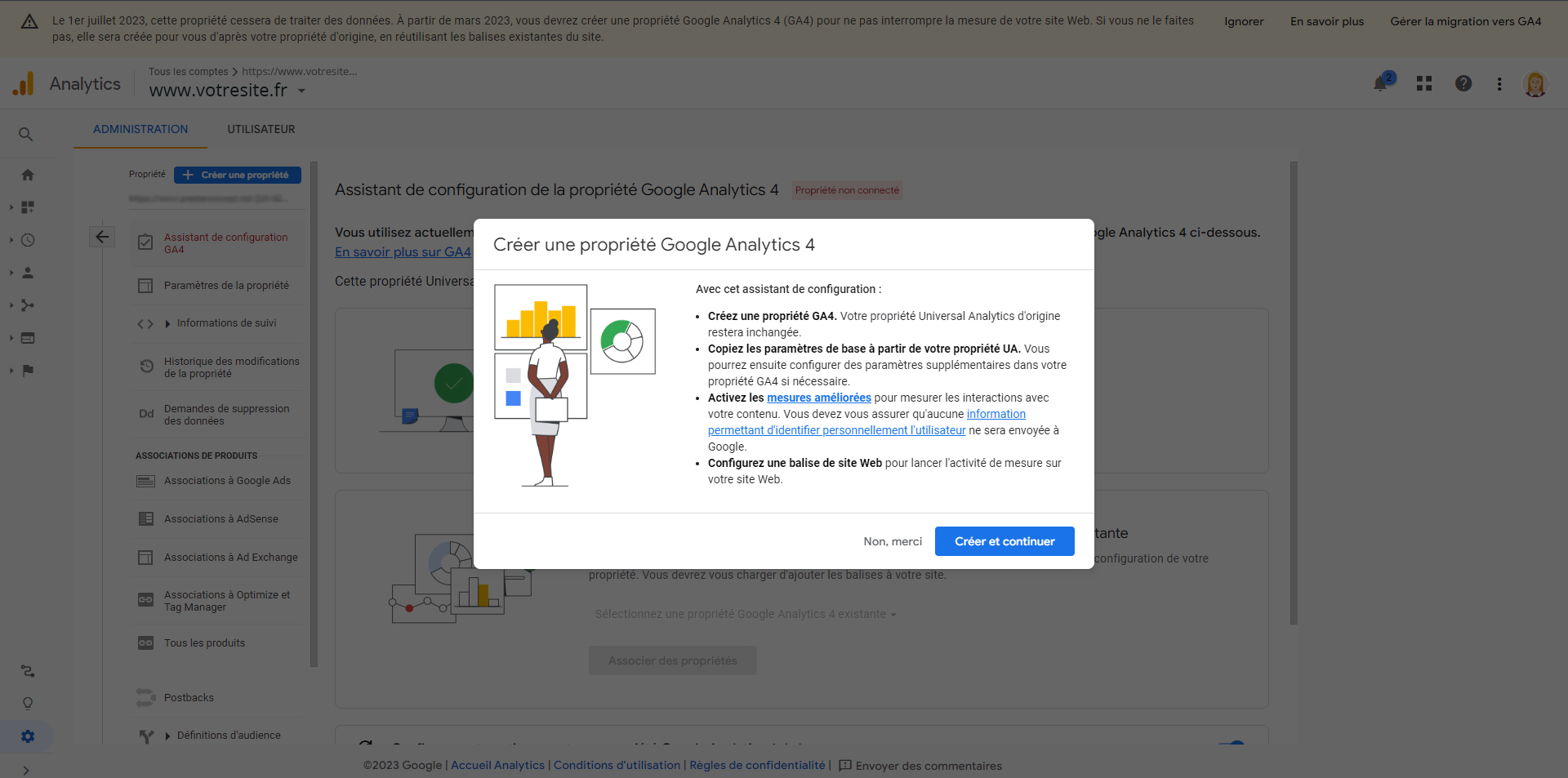
Task: Switch to the UTILISATEUR tab
Action: point(261,129)
